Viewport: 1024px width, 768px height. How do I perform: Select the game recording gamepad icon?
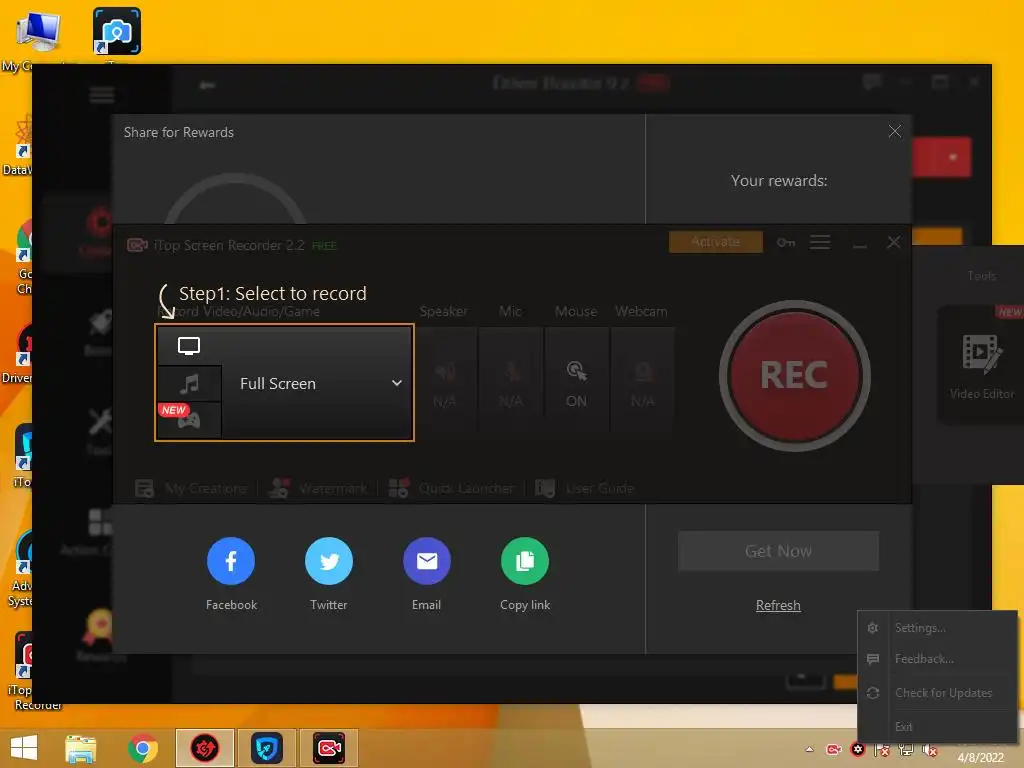tap(189, 419)
